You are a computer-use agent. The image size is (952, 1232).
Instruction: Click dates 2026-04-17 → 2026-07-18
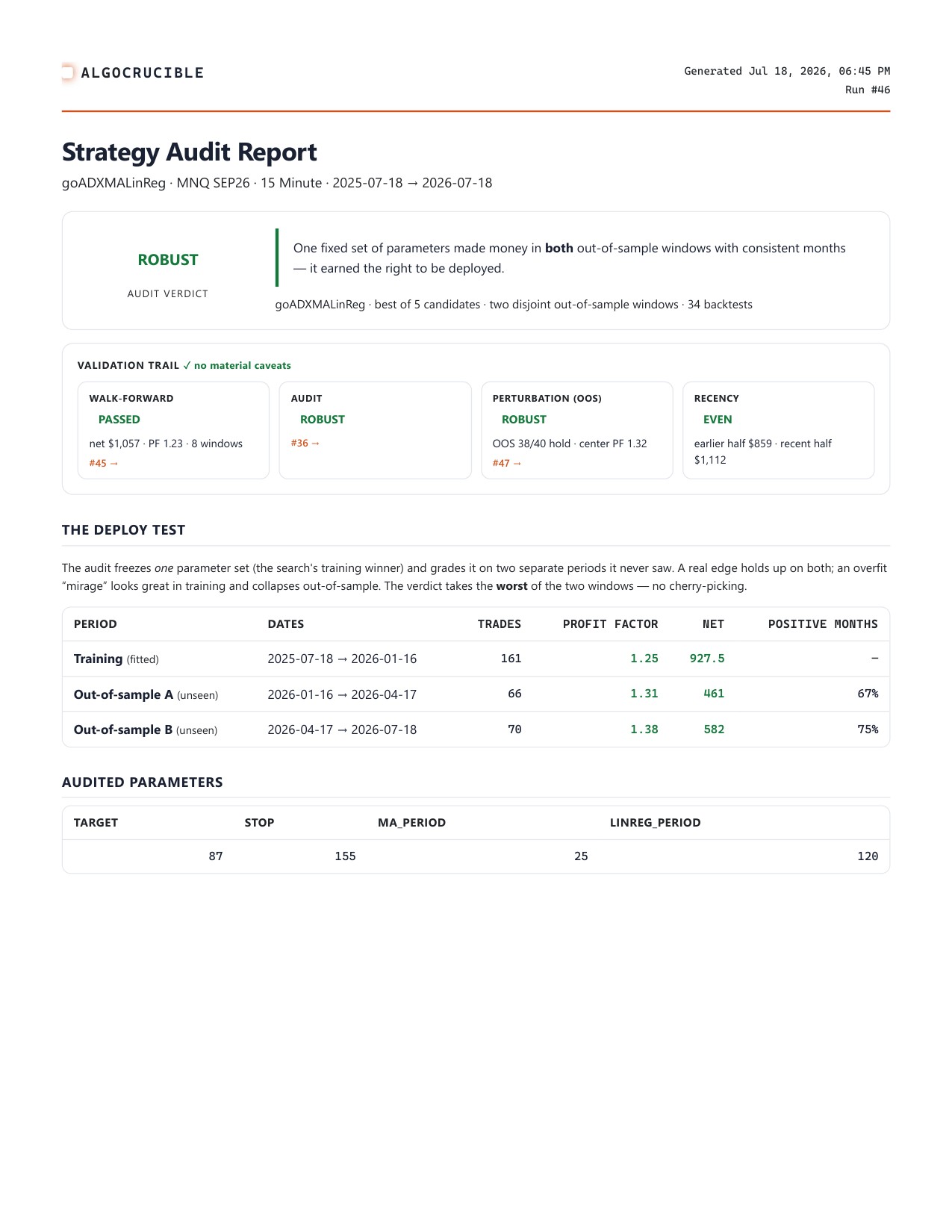(x=342, y=729)
